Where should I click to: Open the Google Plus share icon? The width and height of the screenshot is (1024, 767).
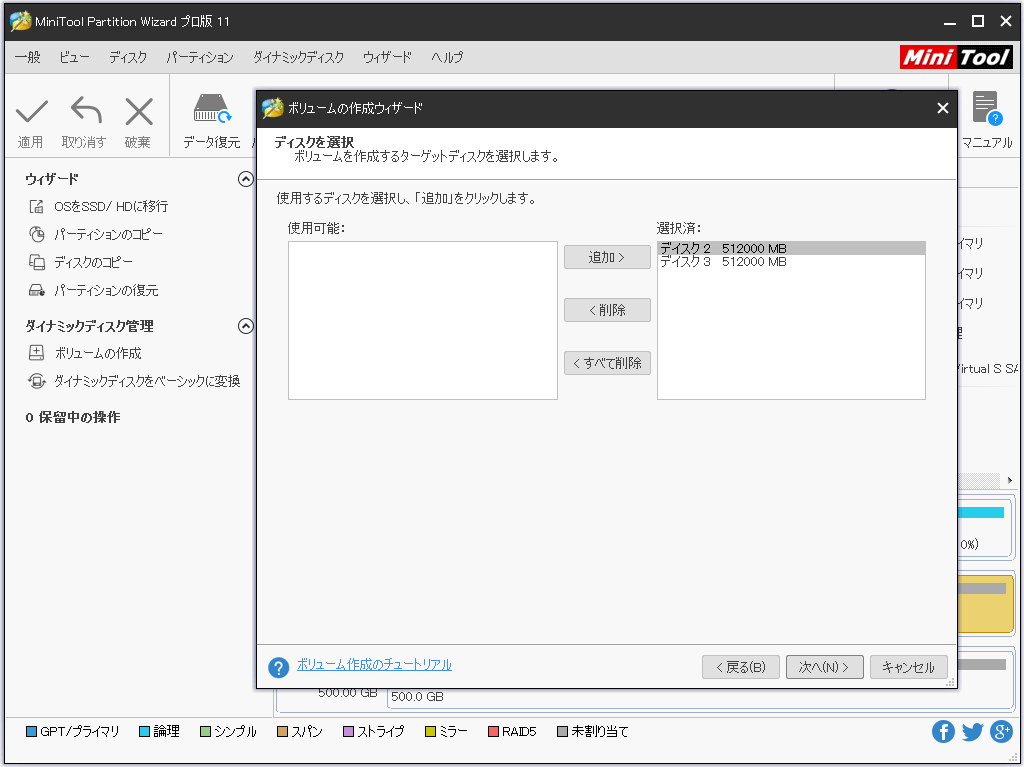pos(1001,731)
